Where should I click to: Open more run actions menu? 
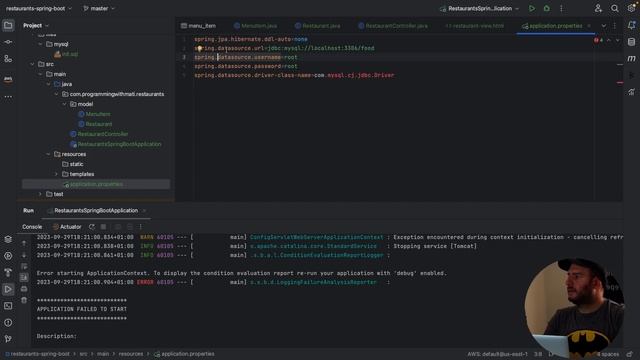click(561, 9)
